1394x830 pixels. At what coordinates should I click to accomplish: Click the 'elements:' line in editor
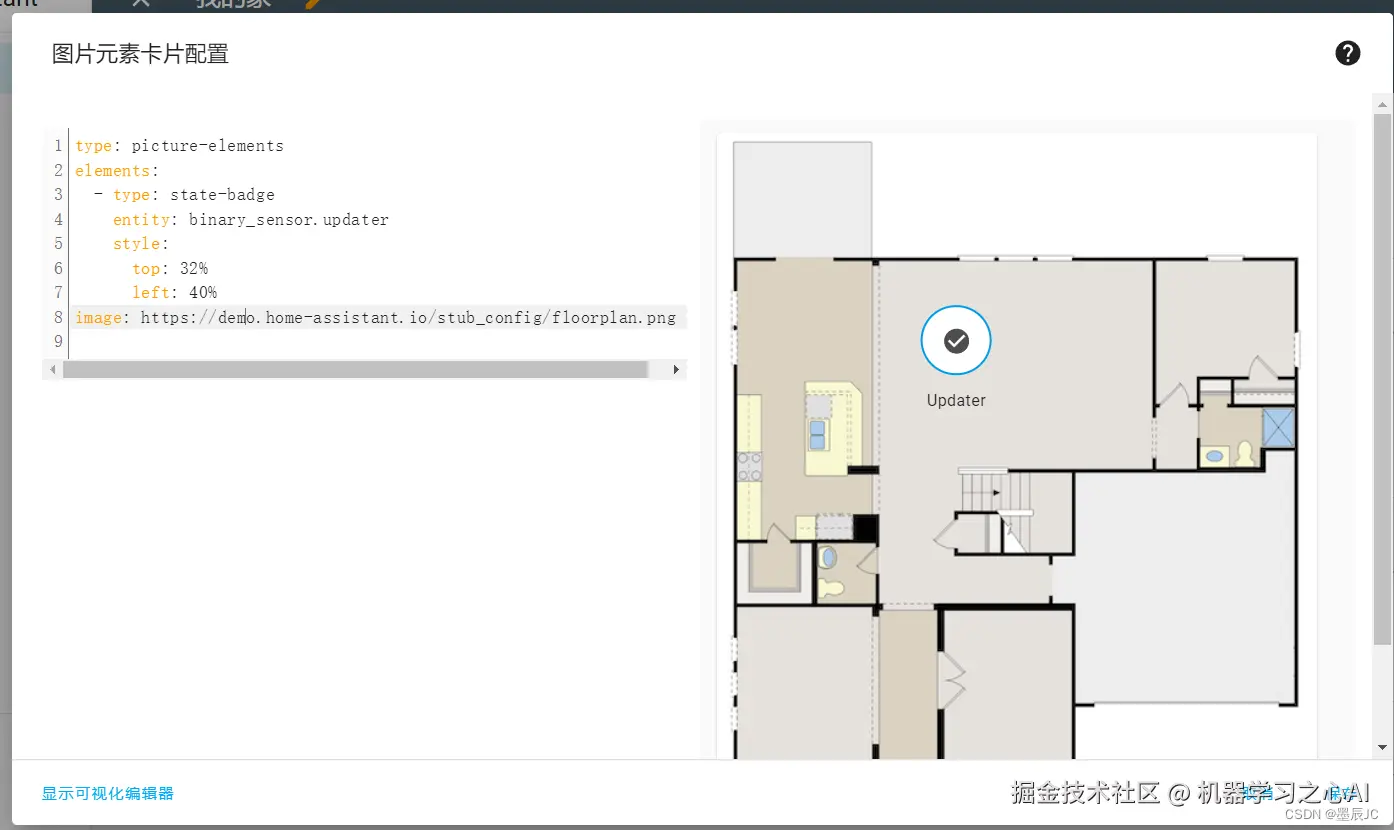[117, 170]
